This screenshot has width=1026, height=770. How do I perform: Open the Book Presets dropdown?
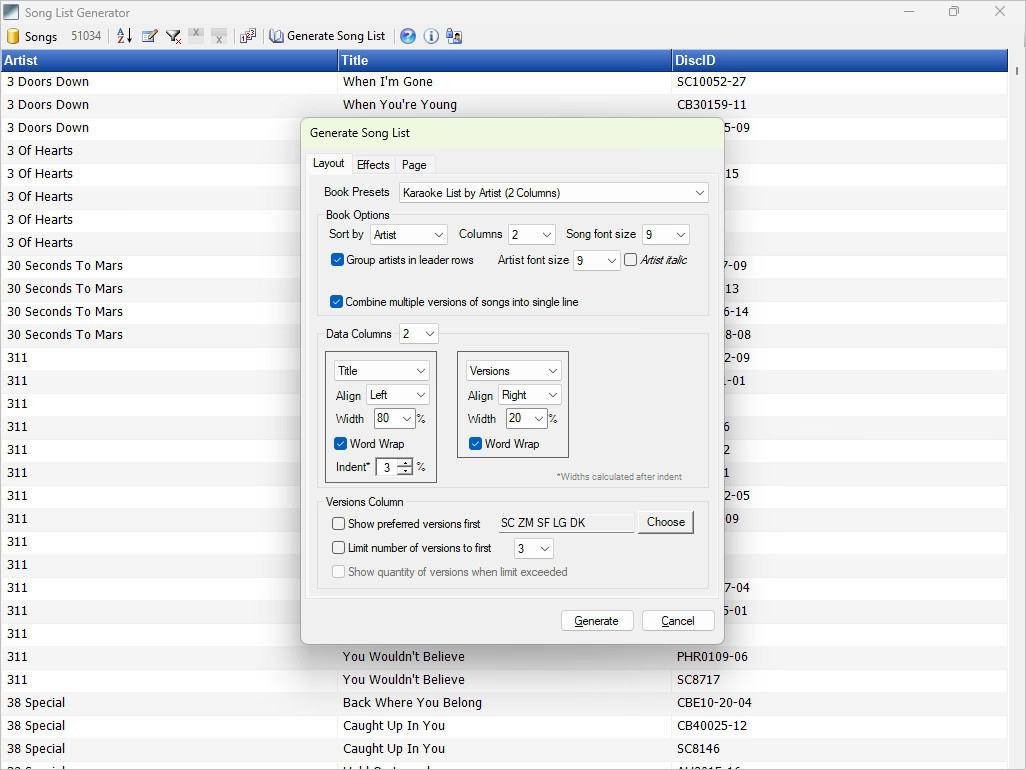pos(554,193)
